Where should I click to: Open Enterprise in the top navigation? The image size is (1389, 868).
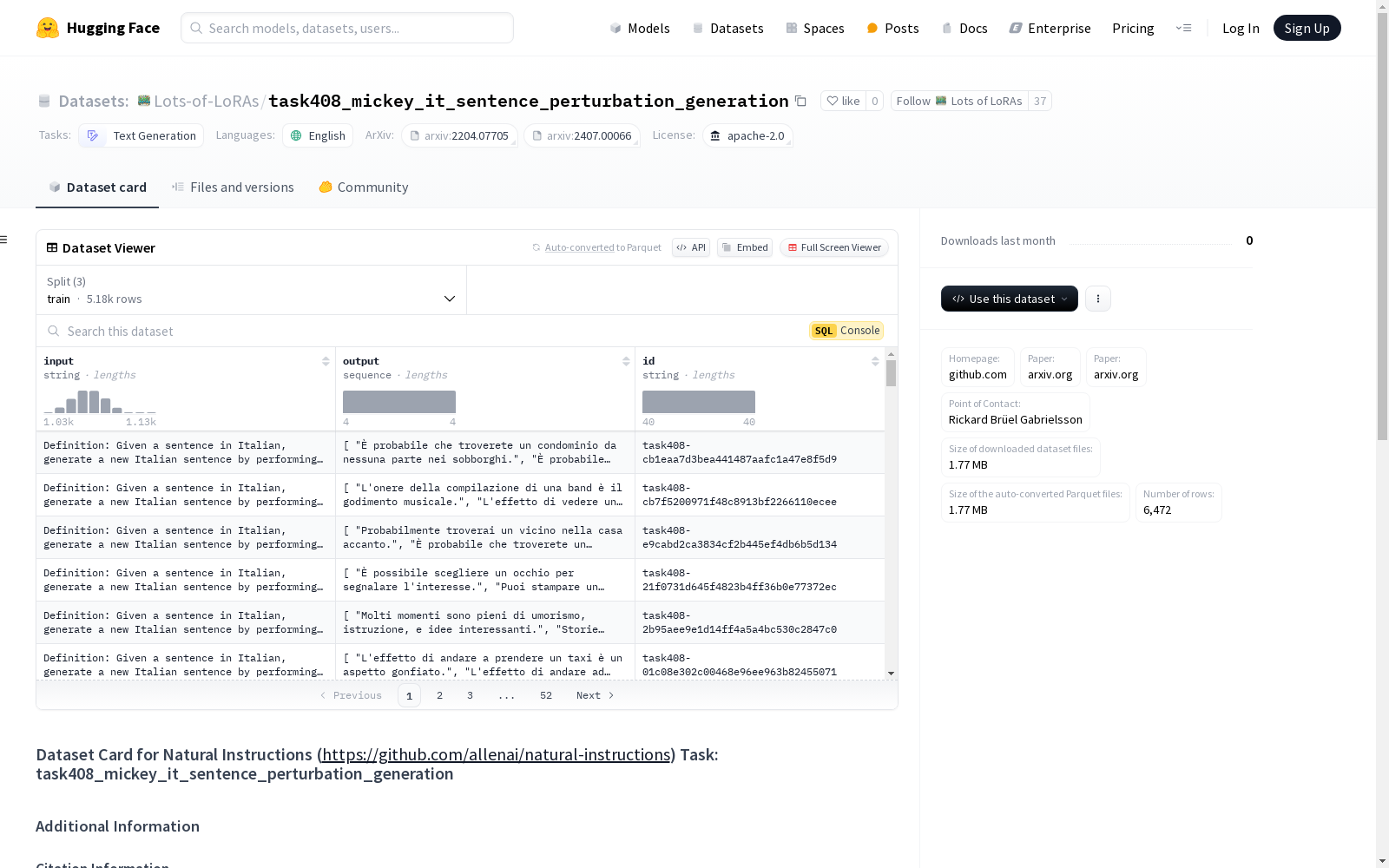[1050, 28]
